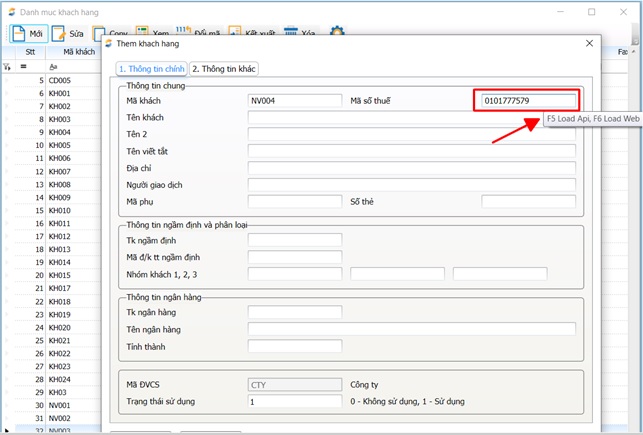Viewport: 643px width, 435px height.
Task: Click the filter icon in grid filter row
Action: coord(7,66)
